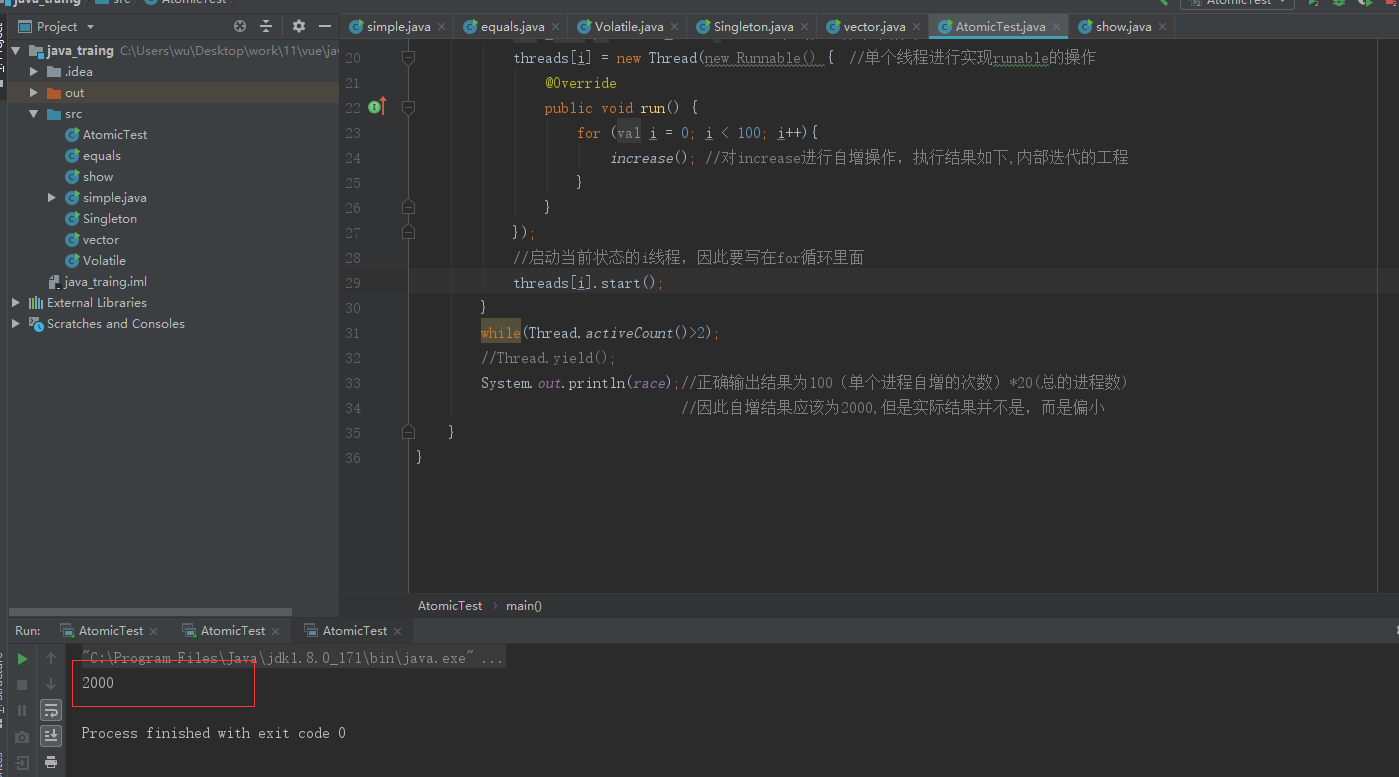Image resolution: width=1399 pixels, height=777 pixels.
Task: Rerun the AtomicTest program
Action: [22, 658]
